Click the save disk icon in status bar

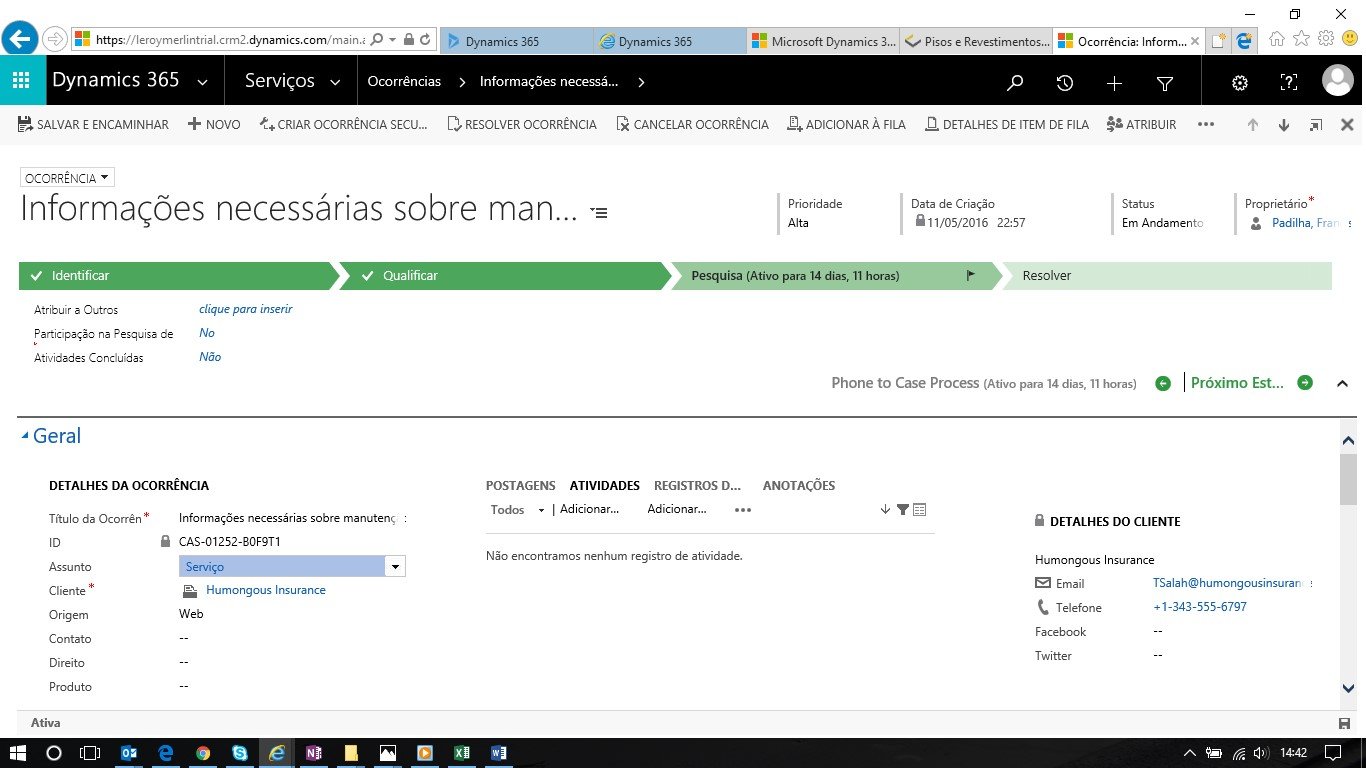(1344, 723)
